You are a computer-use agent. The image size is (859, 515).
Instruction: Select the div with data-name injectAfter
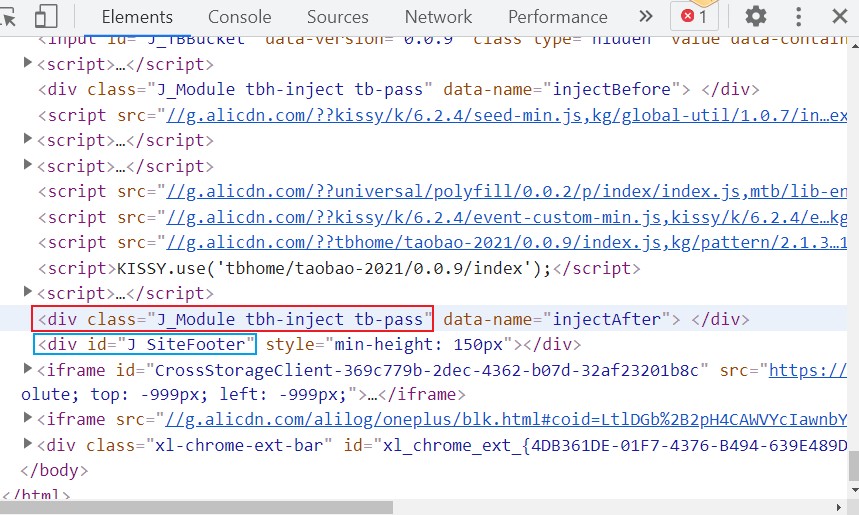pos(393,319)
